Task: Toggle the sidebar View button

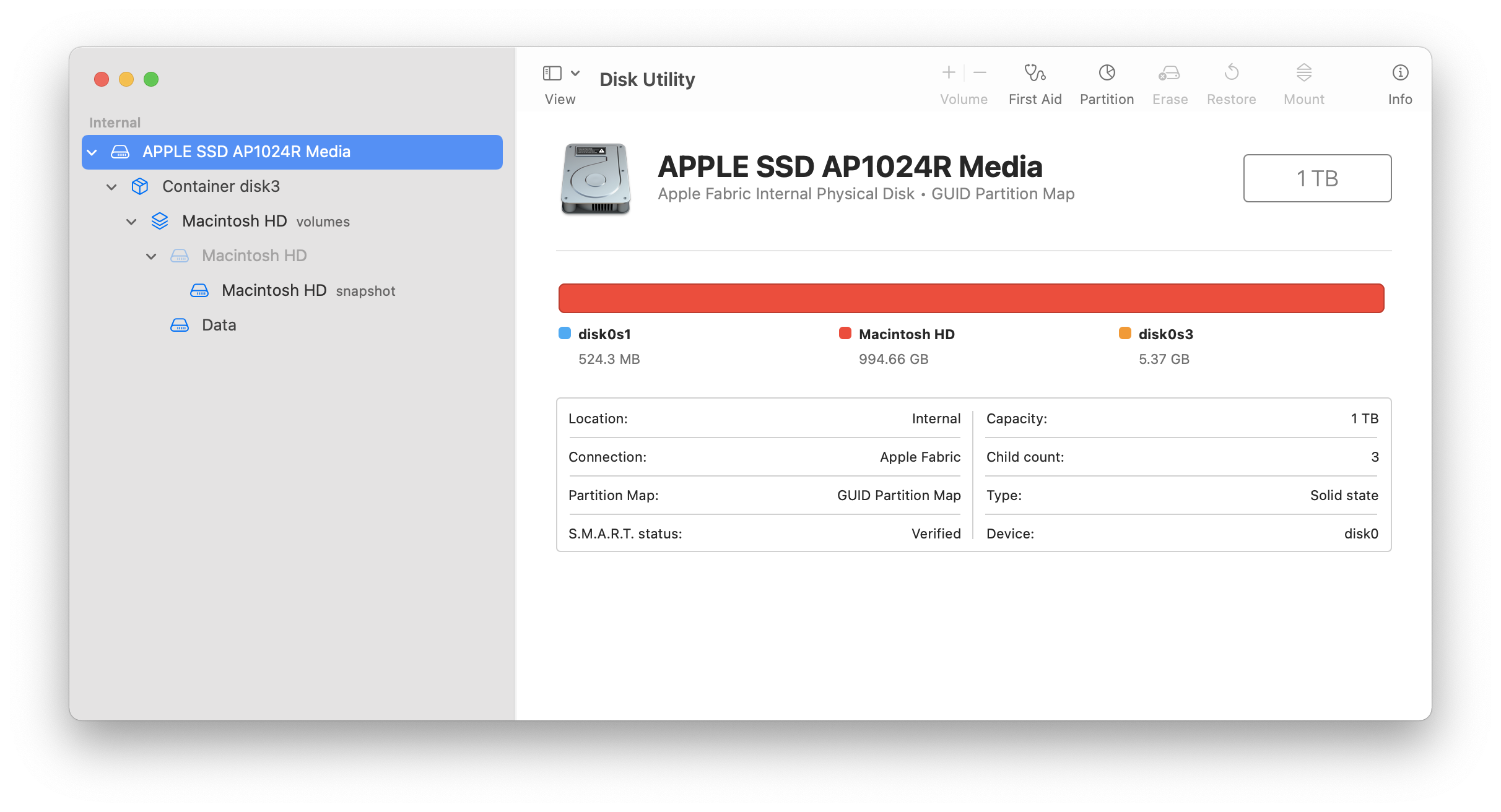Action: (552, 74)
